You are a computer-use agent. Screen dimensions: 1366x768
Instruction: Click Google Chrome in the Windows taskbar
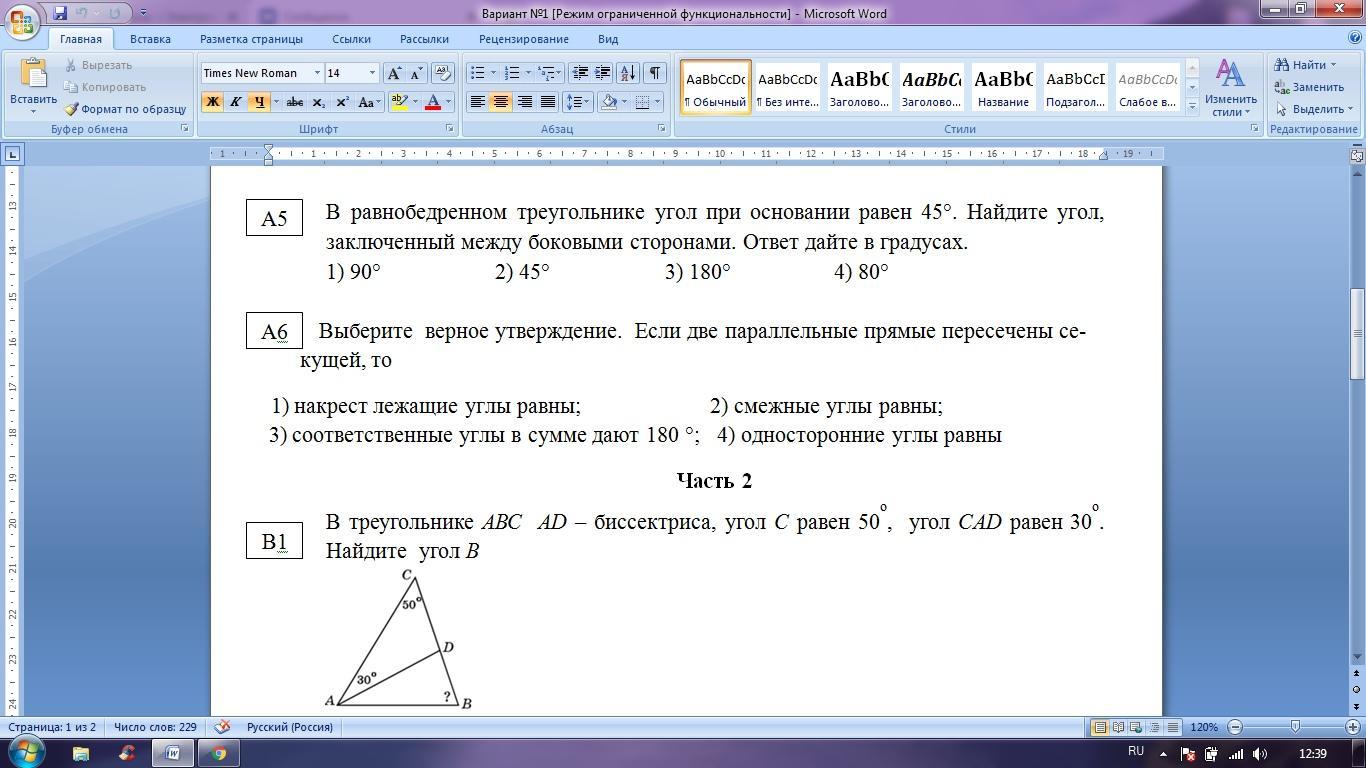(219, 753)
